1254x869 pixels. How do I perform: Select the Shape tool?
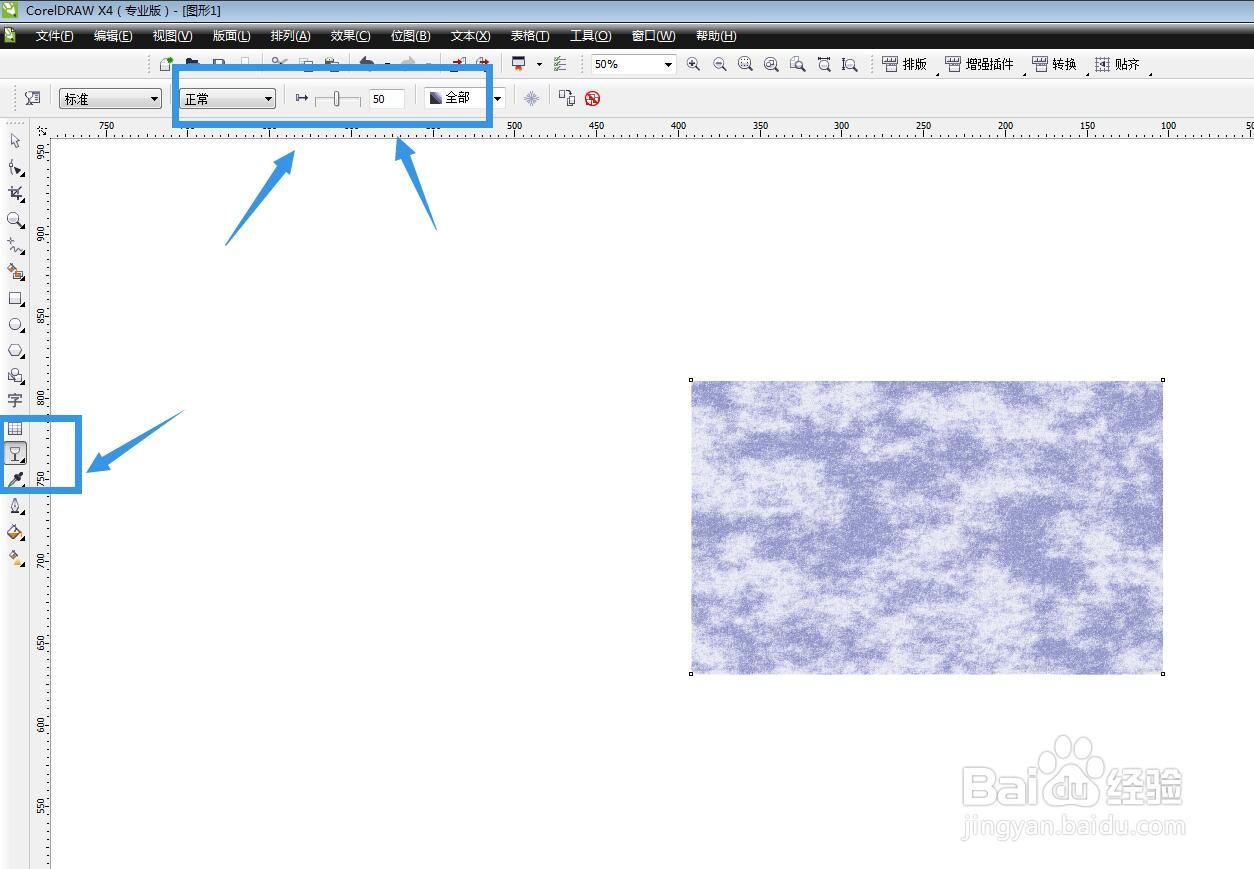15,167
